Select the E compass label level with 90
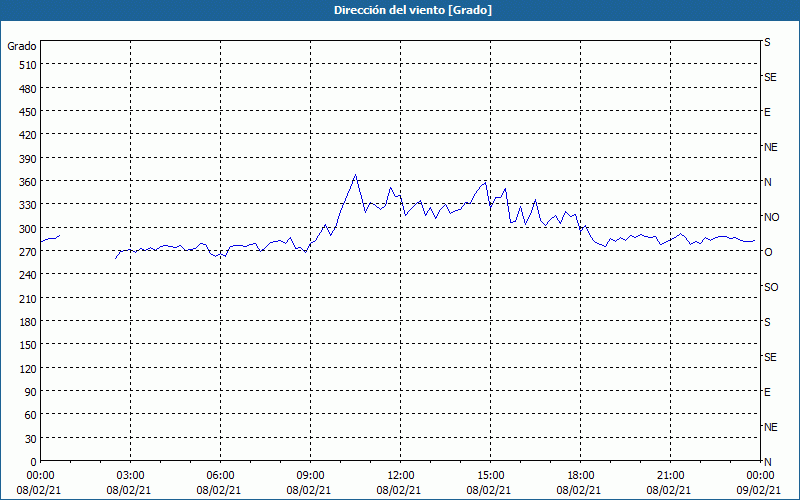Image resolution: width=800 pixels, height=500 pixels. [x=767, y=392]
